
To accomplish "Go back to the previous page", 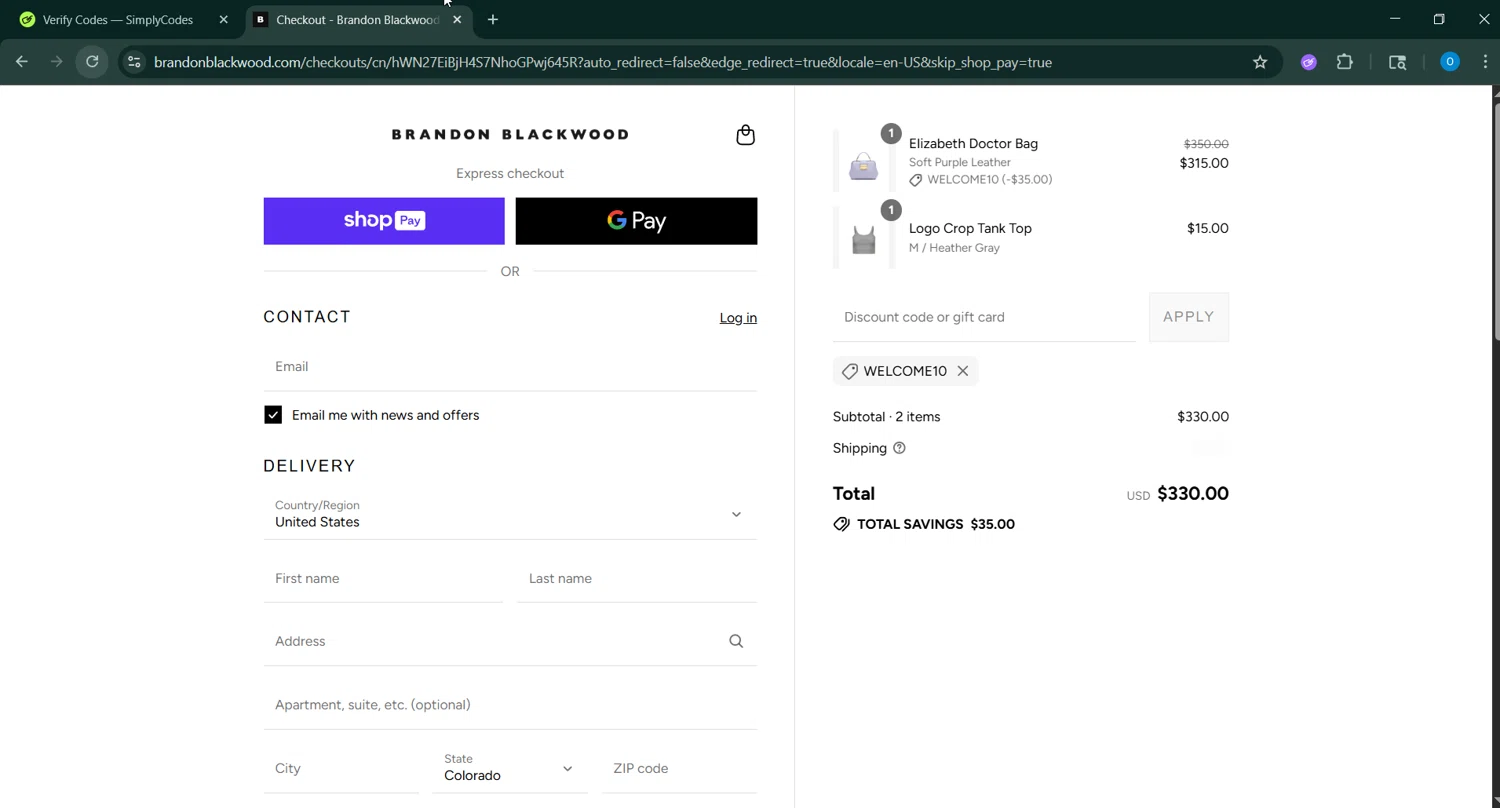I will point(22,62).
